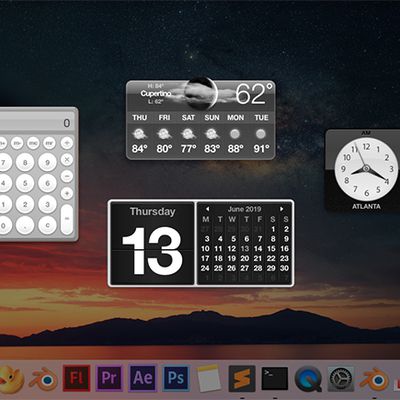
Task: Click the calculator multiply (×) key
Action: [67, 160]
